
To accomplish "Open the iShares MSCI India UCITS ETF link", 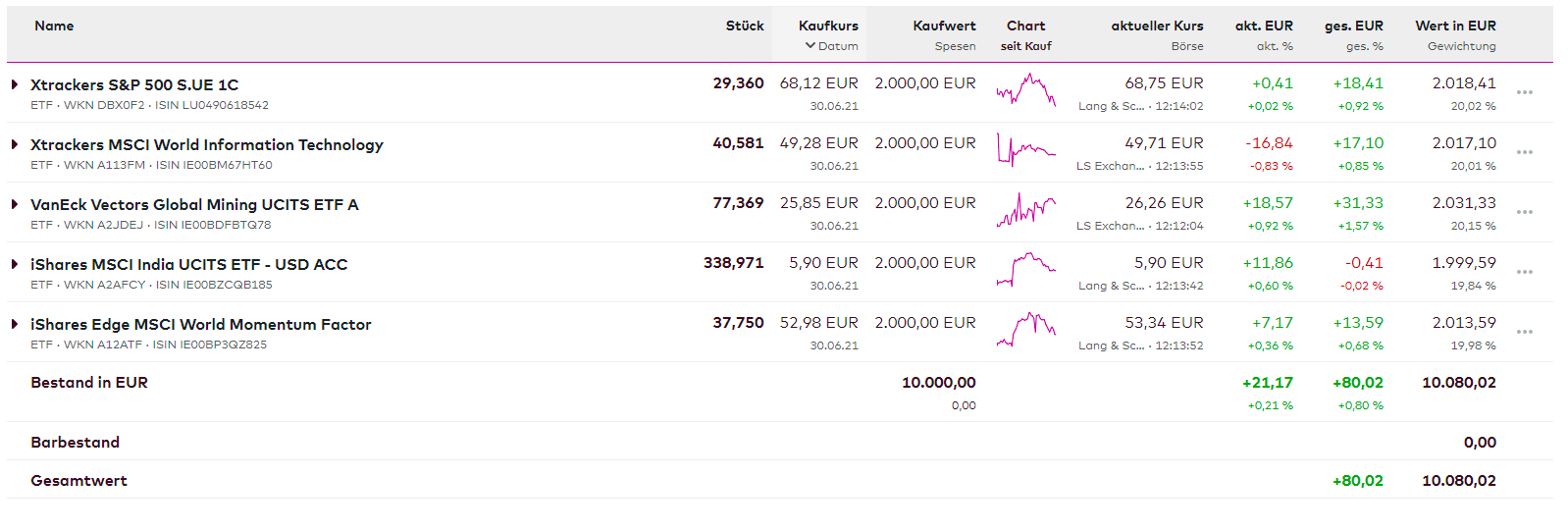I will coord(188,264).
